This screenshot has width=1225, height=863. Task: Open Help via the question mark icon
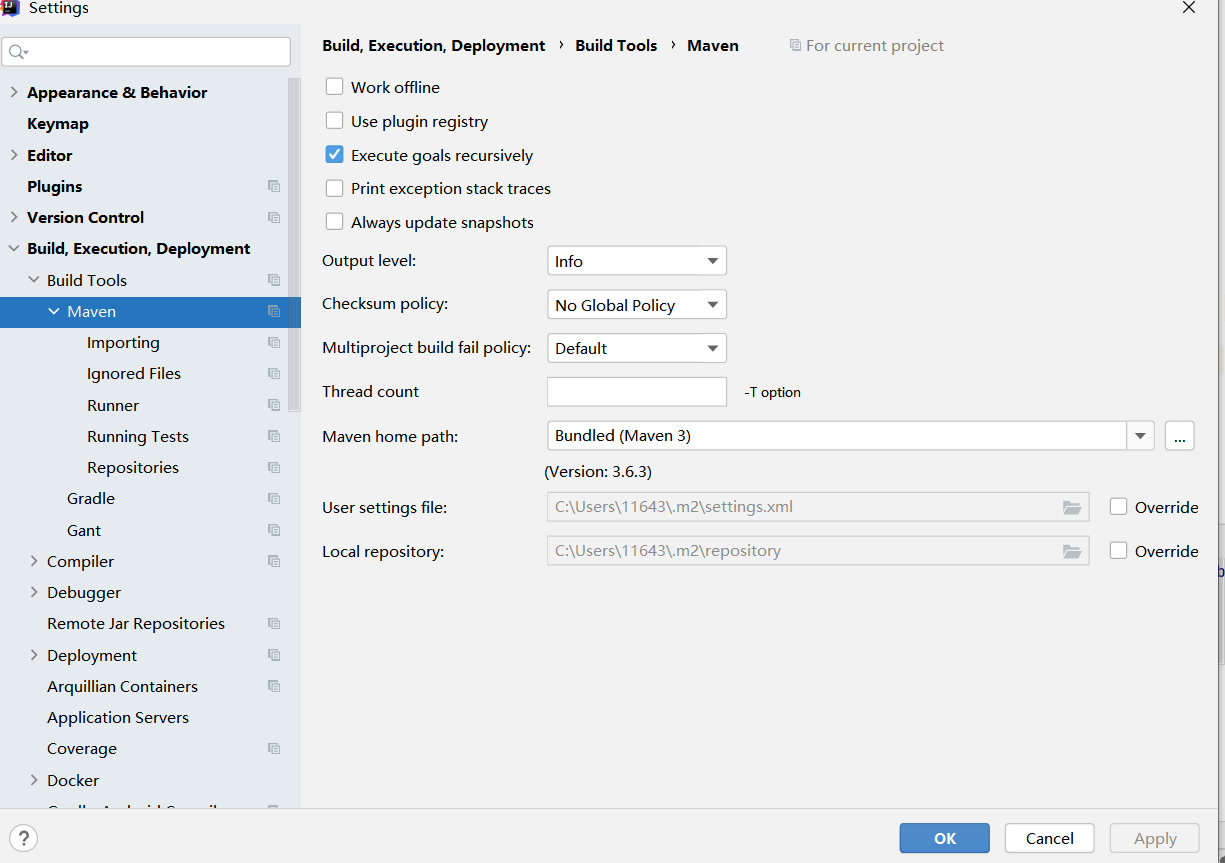[x=22, y=838]
